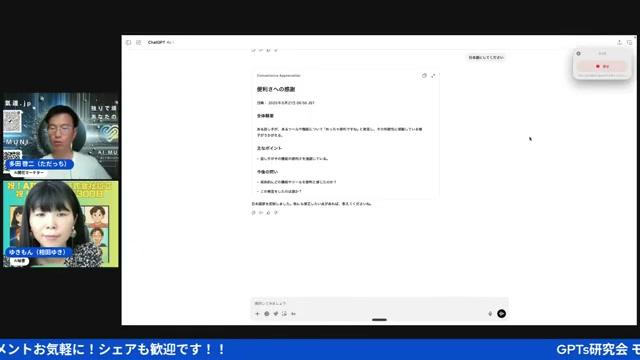The width and height of the screenshot is (640, 360).
Task: Click the "全体概要" section heading
Action: tap(265, 116)
